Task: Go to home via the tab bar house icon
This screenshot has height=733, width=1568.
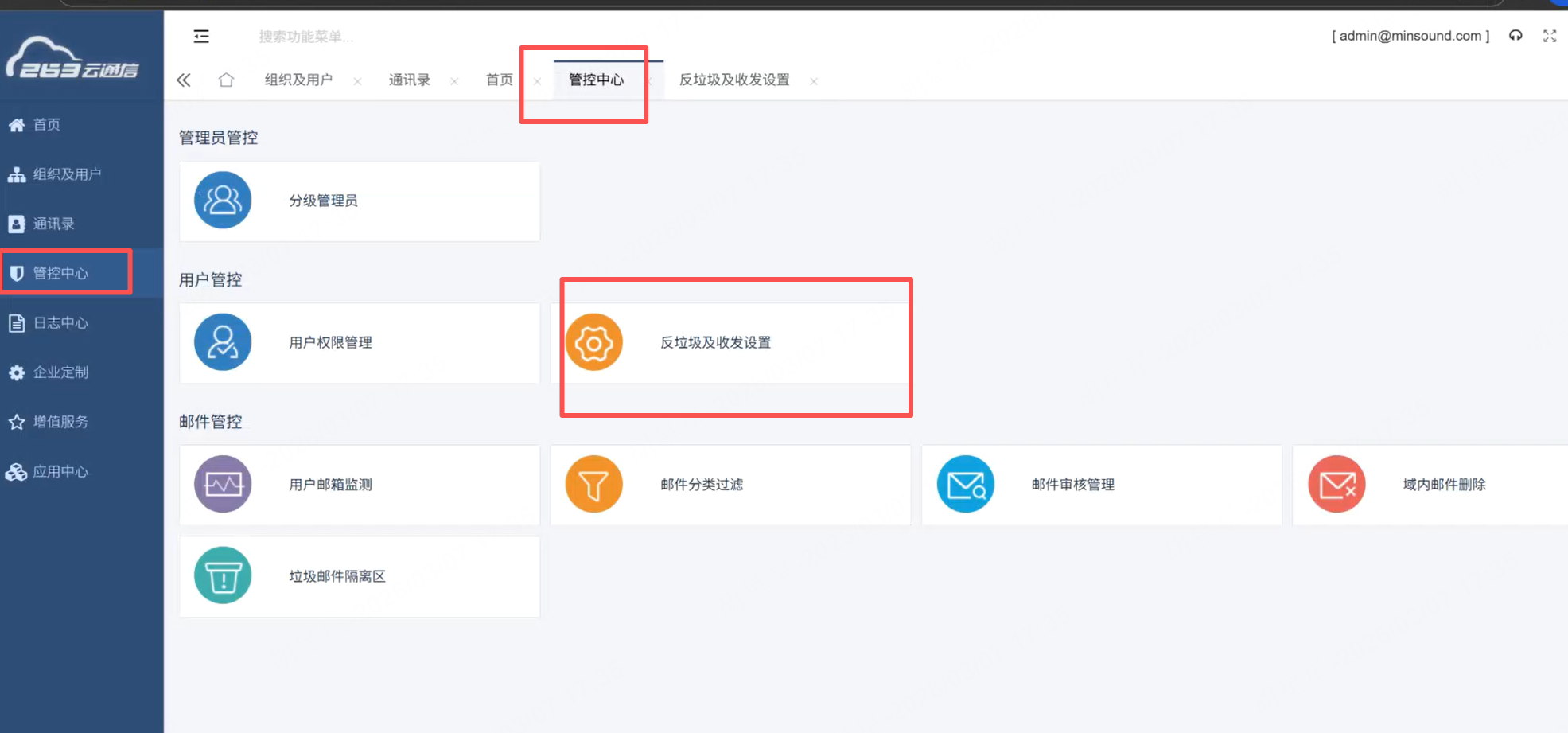Action: (227, 80)
